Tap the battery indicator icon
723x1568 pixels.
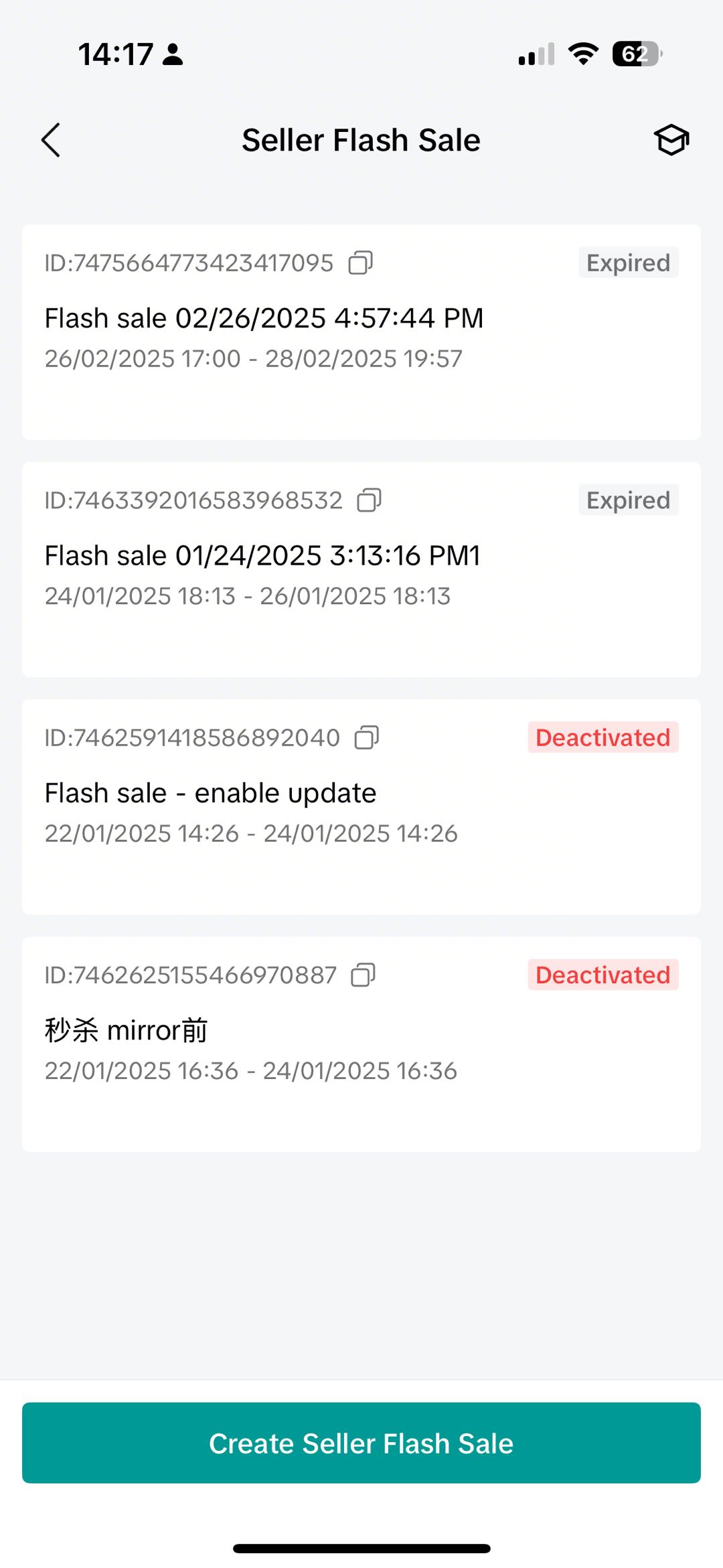637,54
